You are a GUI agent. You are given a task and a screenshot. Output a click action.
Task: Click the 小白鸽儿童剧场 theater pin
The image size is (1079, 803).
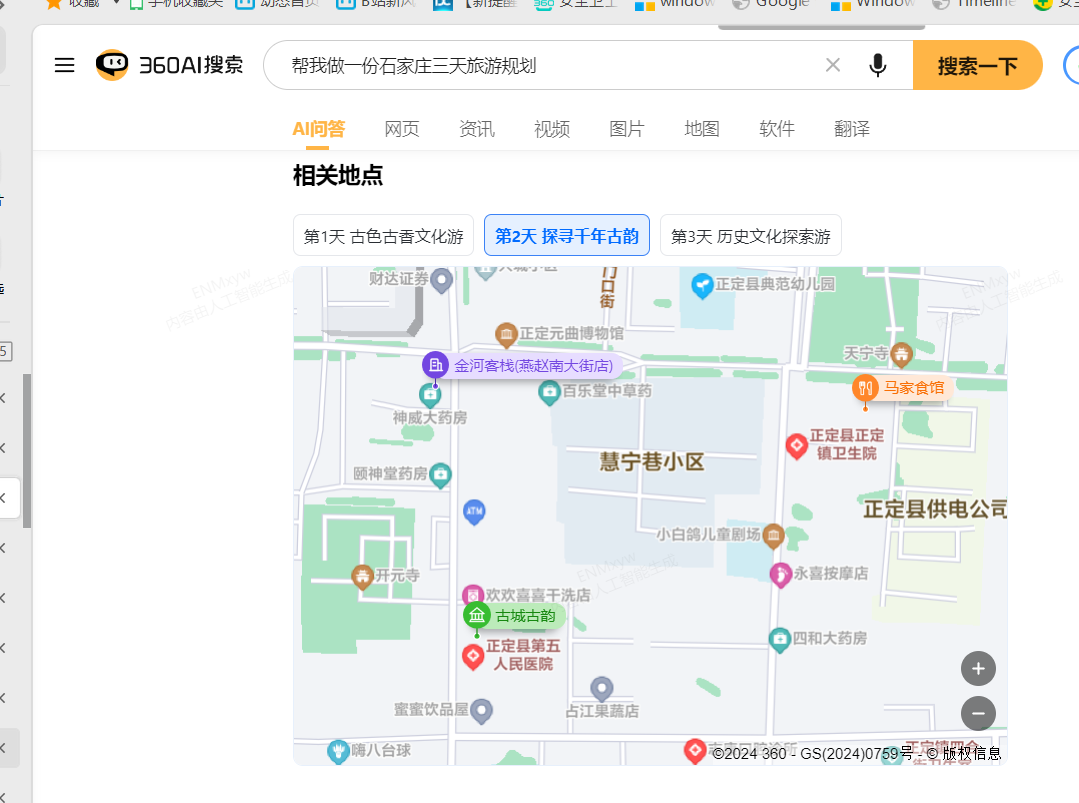[x=773, y=535]
